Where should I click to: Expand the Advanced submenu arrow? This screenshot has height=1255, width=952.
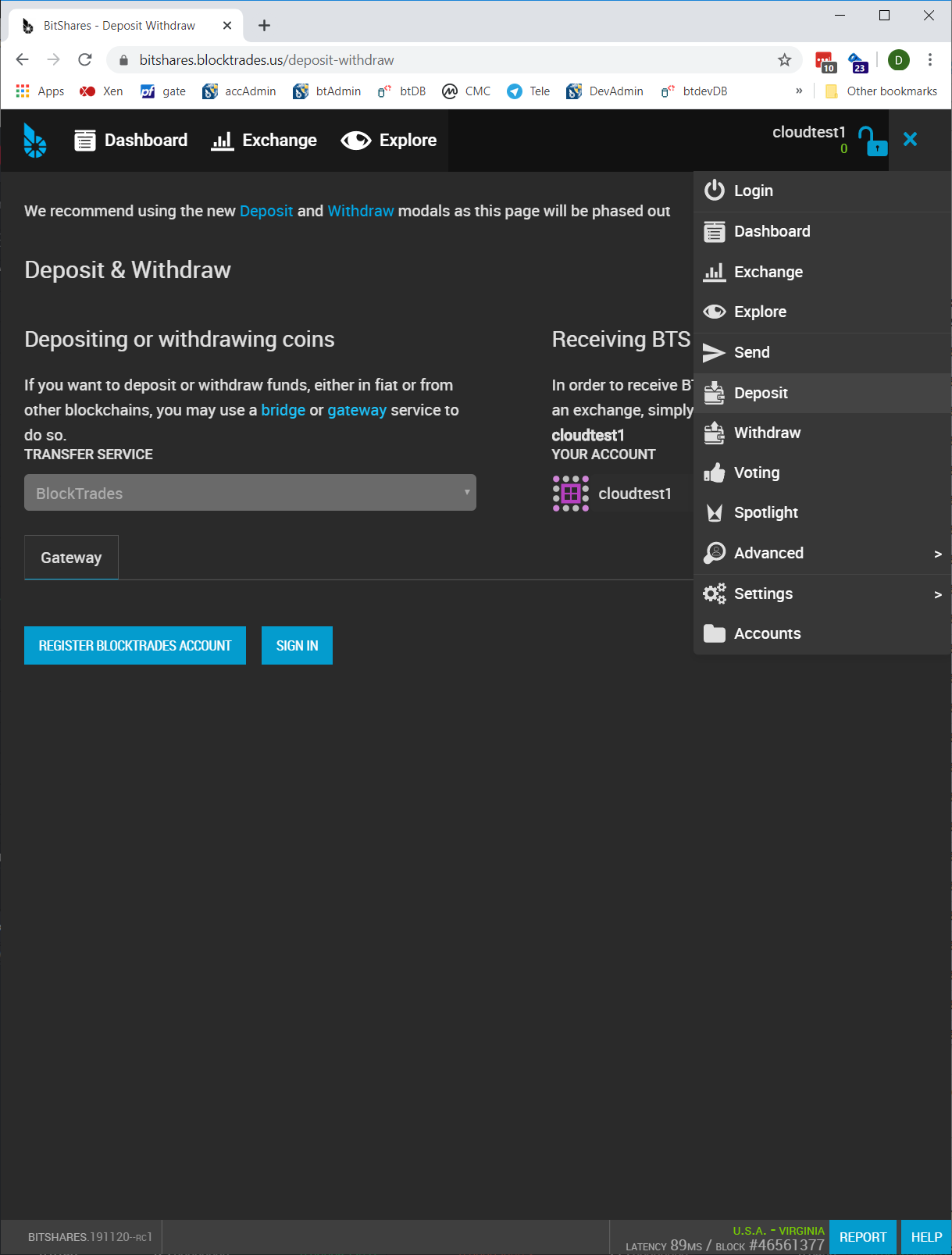[938, 554]
